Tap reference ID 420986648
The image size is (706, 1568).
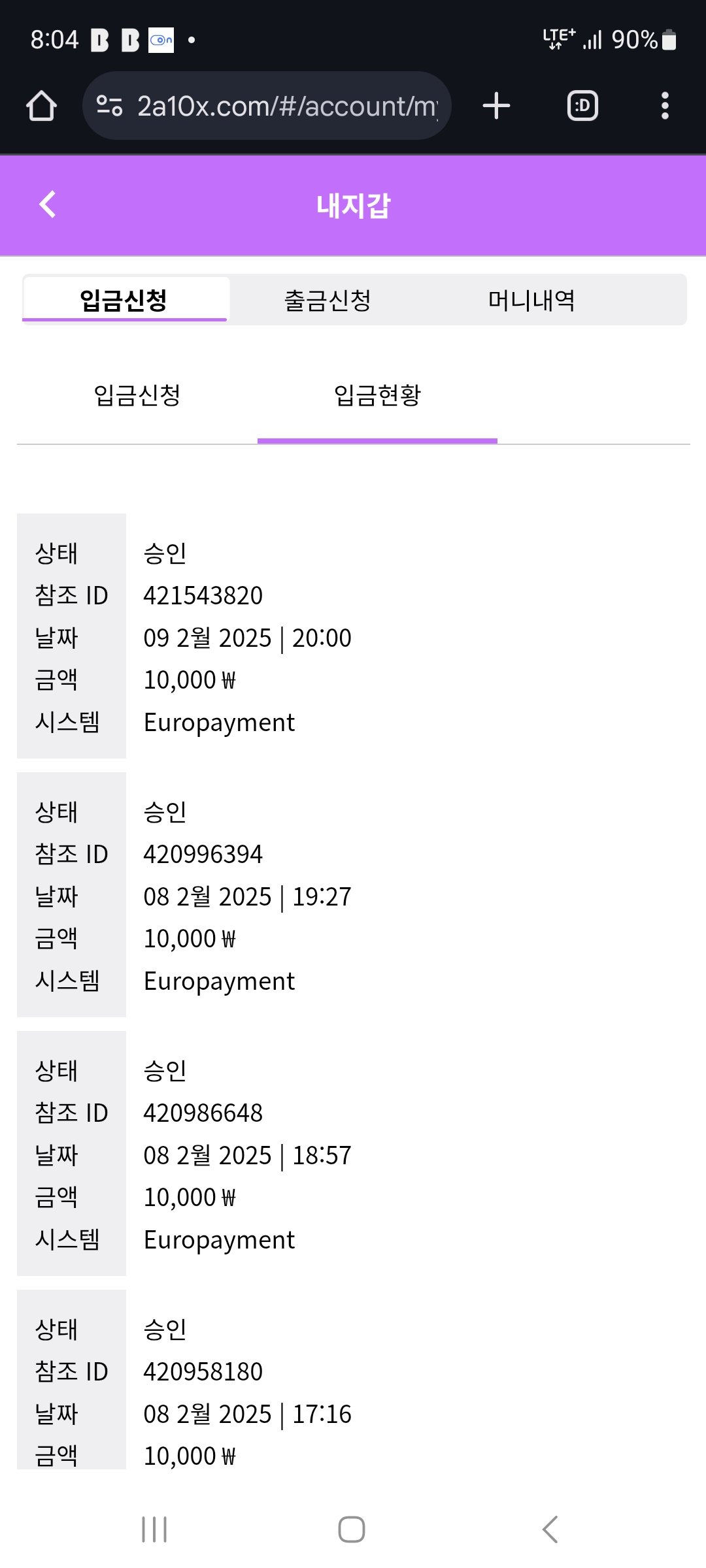pyautogui.click(x=203, y=1113)
